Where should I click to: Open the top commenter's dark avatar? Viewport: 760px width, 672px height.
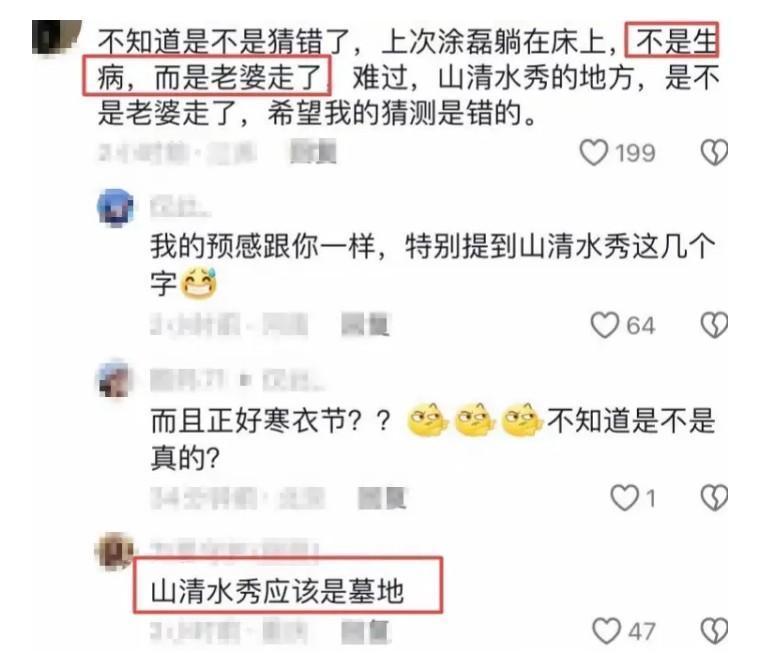coord(55,37)
